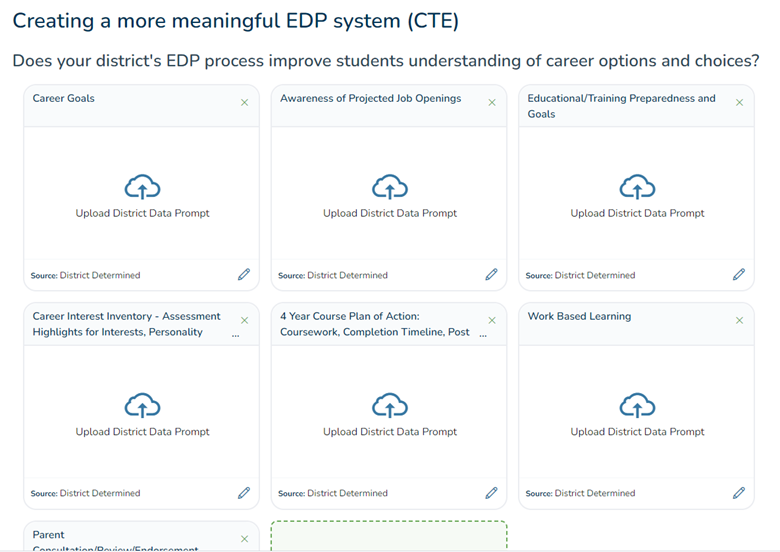The image size is (780, 552).
Task: Click upload cloud in 4 Year Course Plan card
Action: [x=390, y=405]
